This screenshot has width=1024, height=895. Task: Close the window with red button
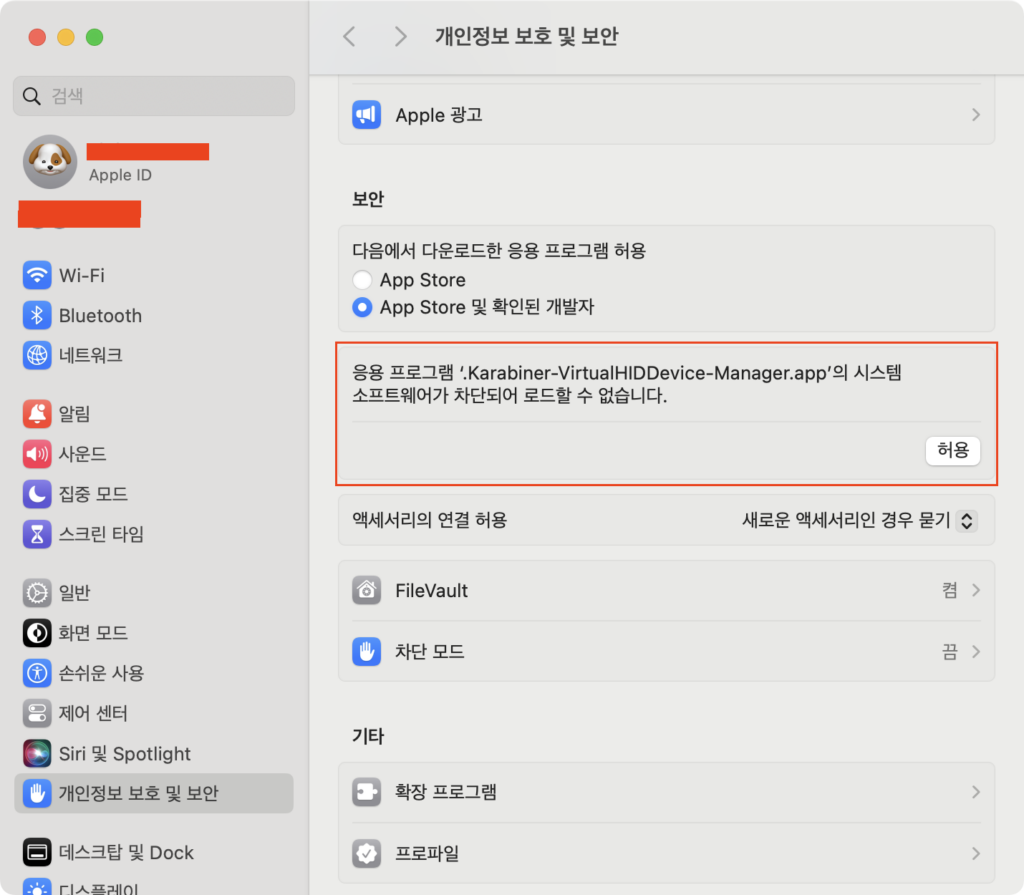tap(37, 37)
